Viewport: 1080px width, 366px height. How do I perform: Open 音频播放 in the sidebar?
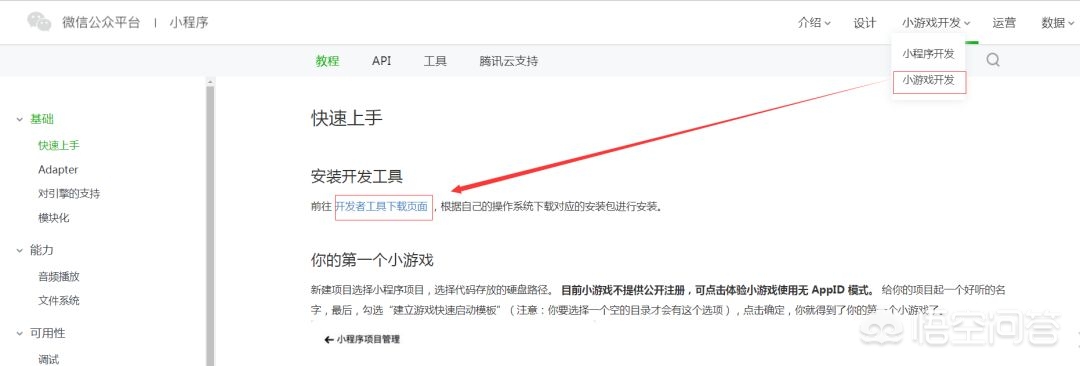click(59, 276)
